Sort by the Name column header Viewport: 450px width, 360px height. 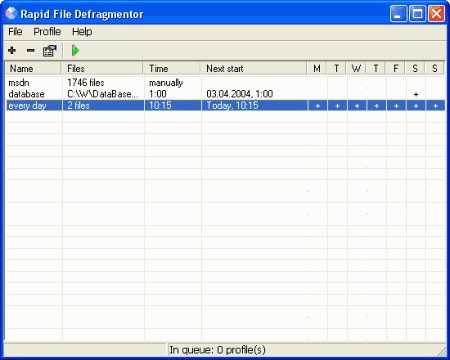[33, 68]
